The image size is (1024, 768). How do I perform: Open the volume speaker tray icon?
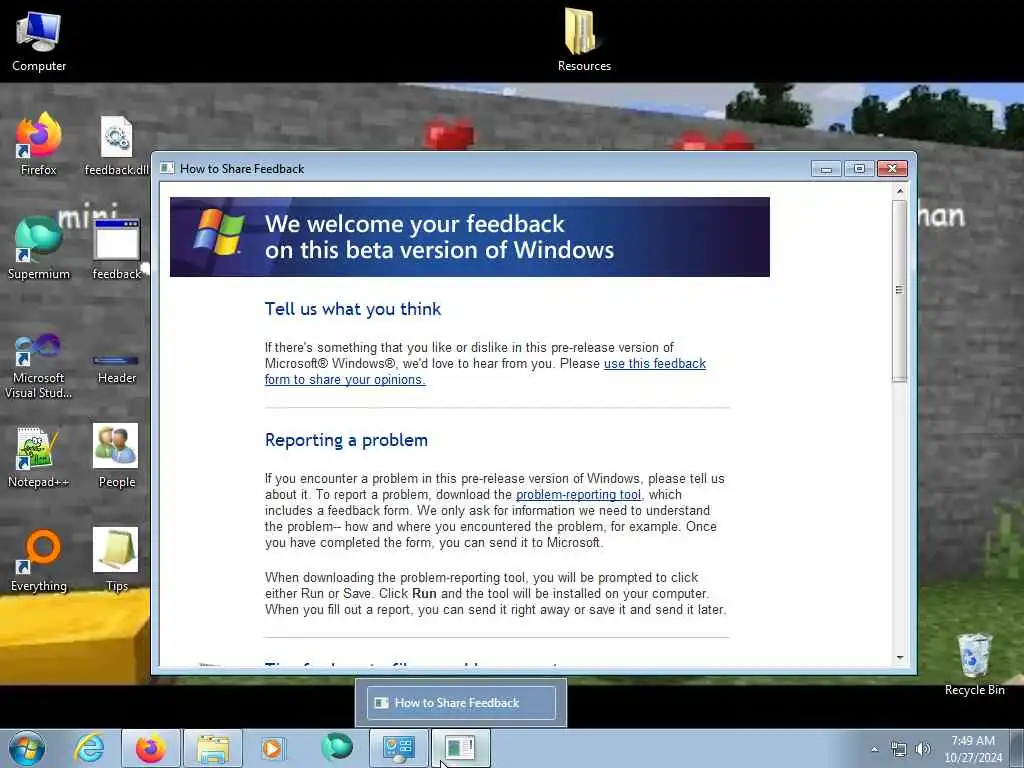[923, 749]
